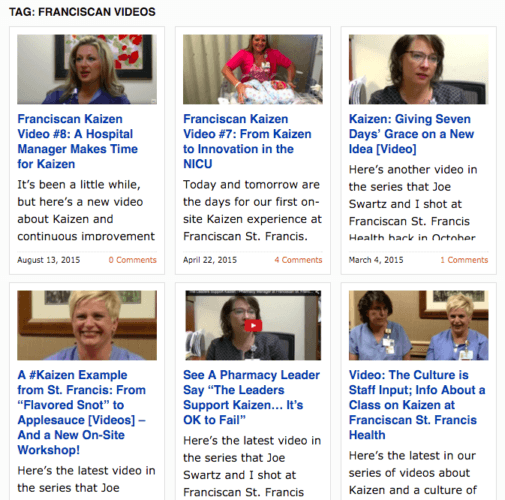Click the excerpt text beginning 'Today and tomorrow are'
The height and width of the screenshot is (500, 505).
(252, 210)
